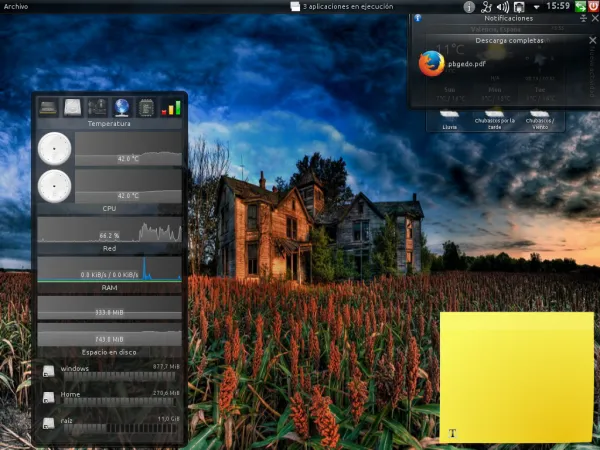The width and height of the screenshot is (600, 450).
Task: Click the 15:59 clock in the panel
Action: tap(558, 7)
